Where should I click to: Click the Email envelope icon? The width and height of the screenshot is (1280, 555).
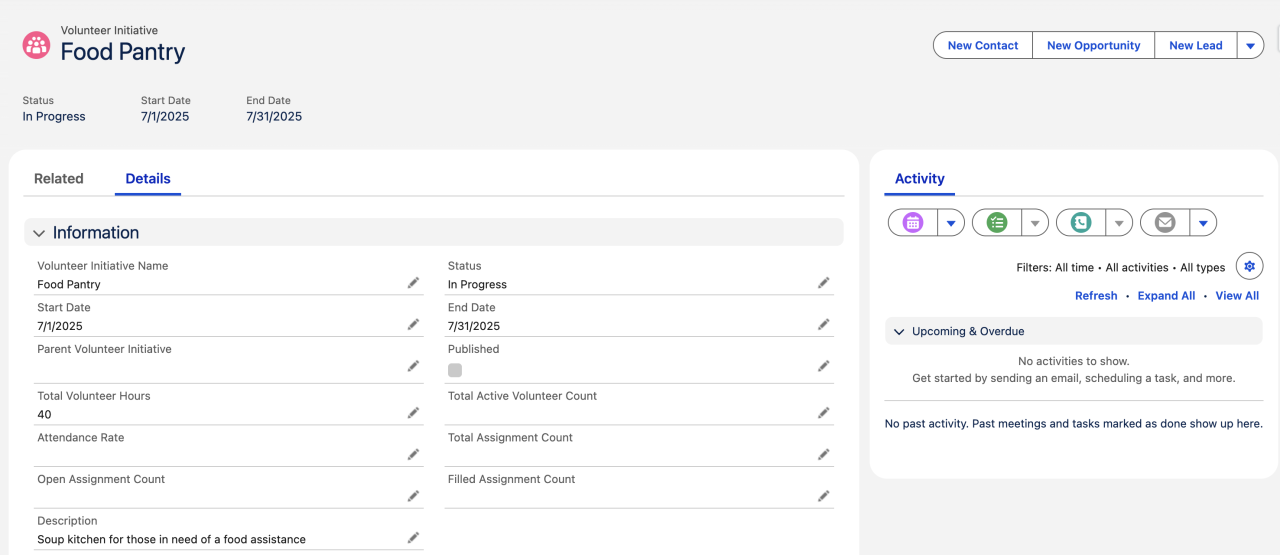click(1165, 223)
